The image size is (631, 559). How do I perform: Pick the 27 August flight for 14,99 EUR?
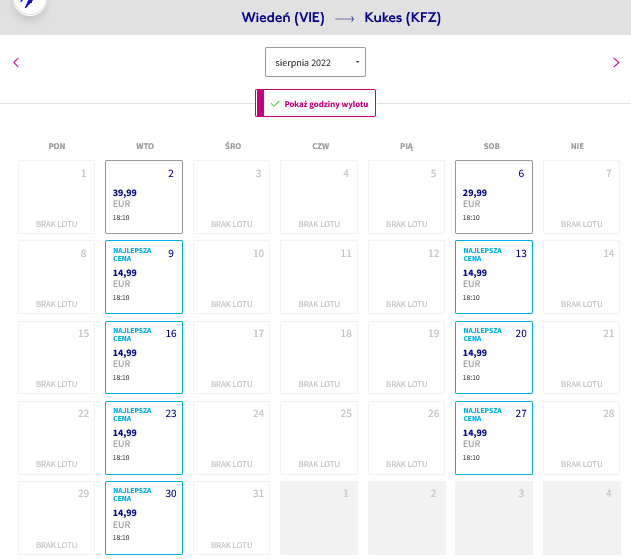click(x=494, y=437)
